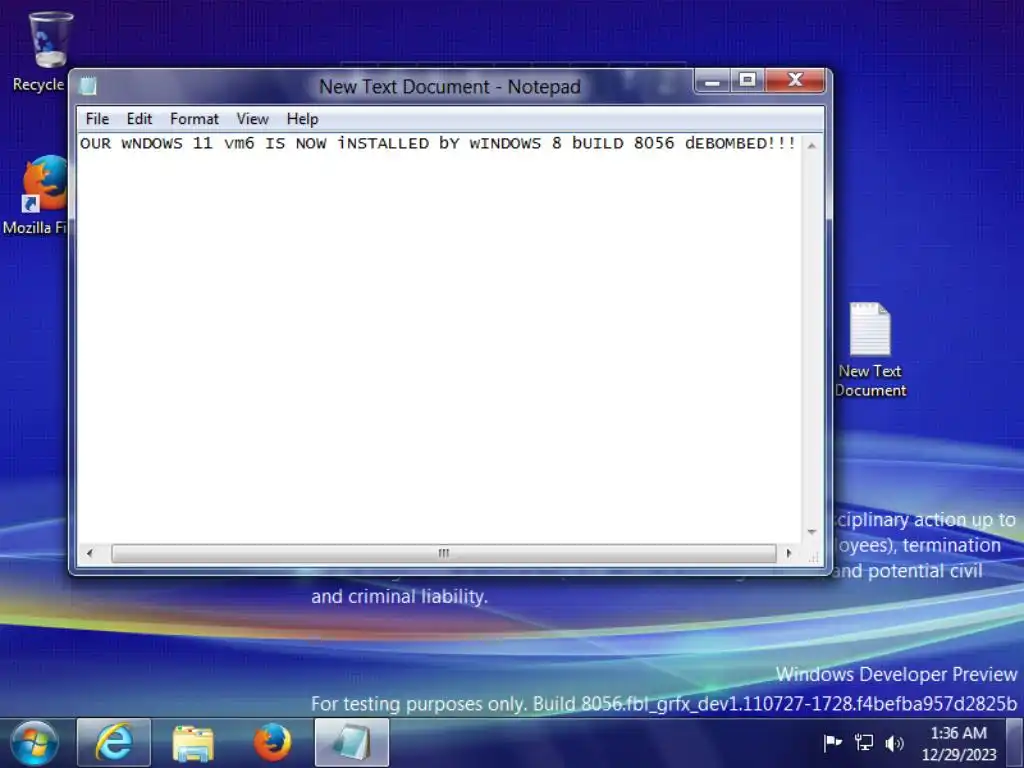Viewport: 1024px width, 768px height.
Task: Click the Notepad taskbar button
Action: [352, 743]
